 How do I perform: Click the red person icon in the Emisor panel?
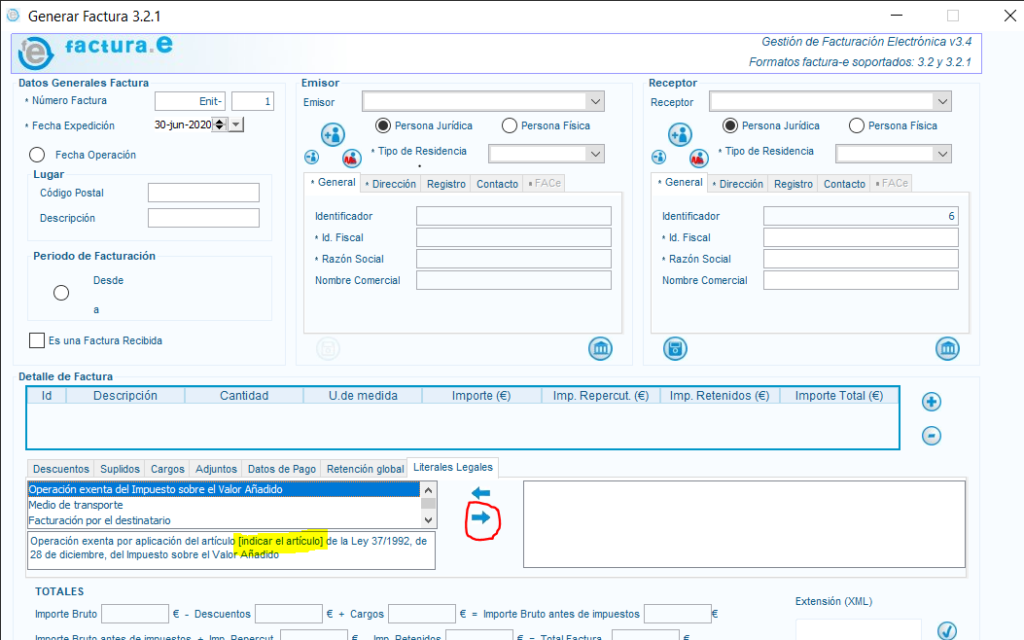click(x=352, y=158)
